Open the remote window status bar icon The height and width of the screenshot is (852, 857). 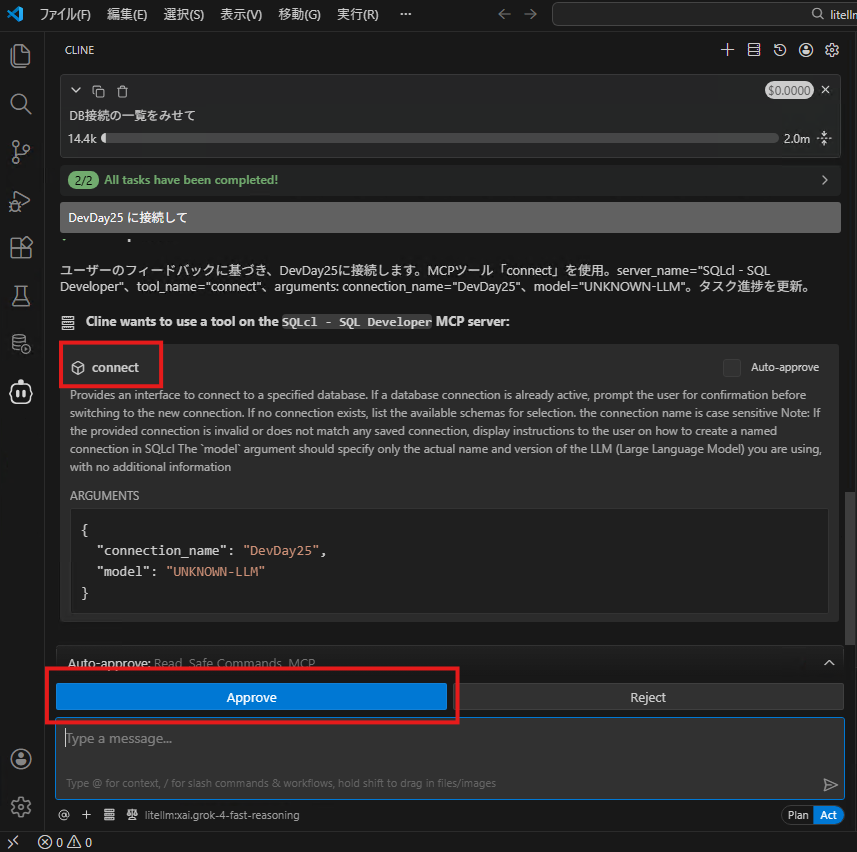pyautogui.click(x=13, y=842)
